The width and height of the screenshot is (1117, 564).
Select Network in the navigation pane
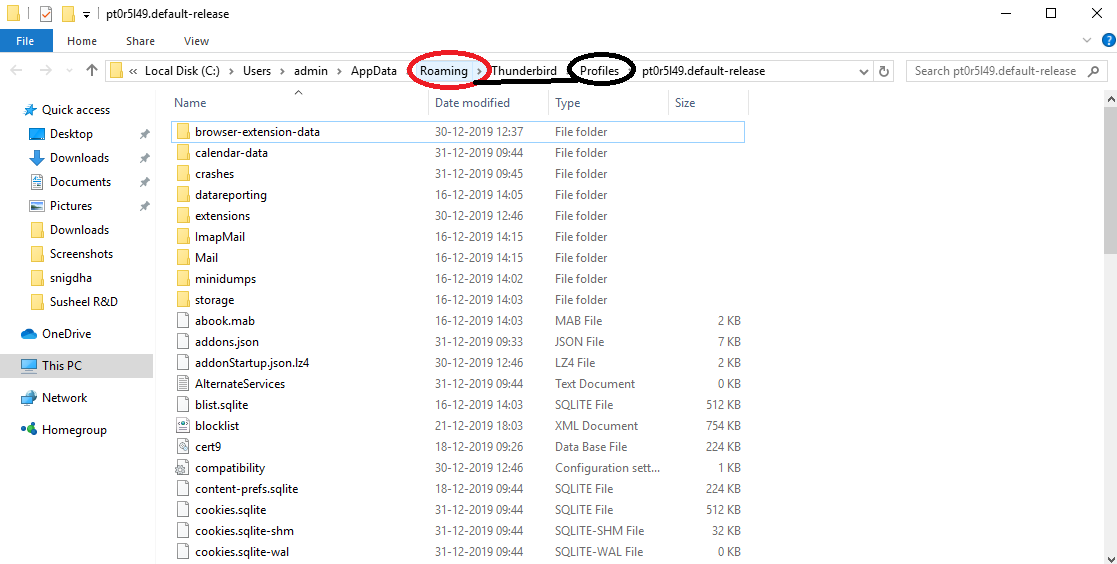click(64, 398)
